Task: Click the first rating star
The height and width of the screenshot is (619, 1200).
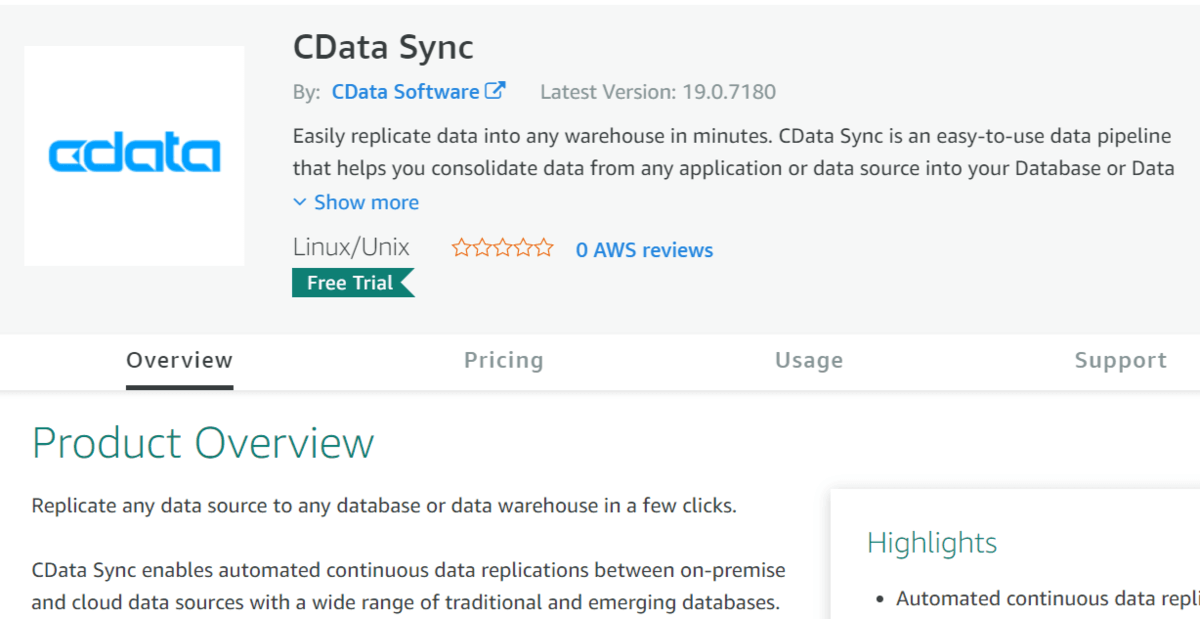Action: (461, 249)
